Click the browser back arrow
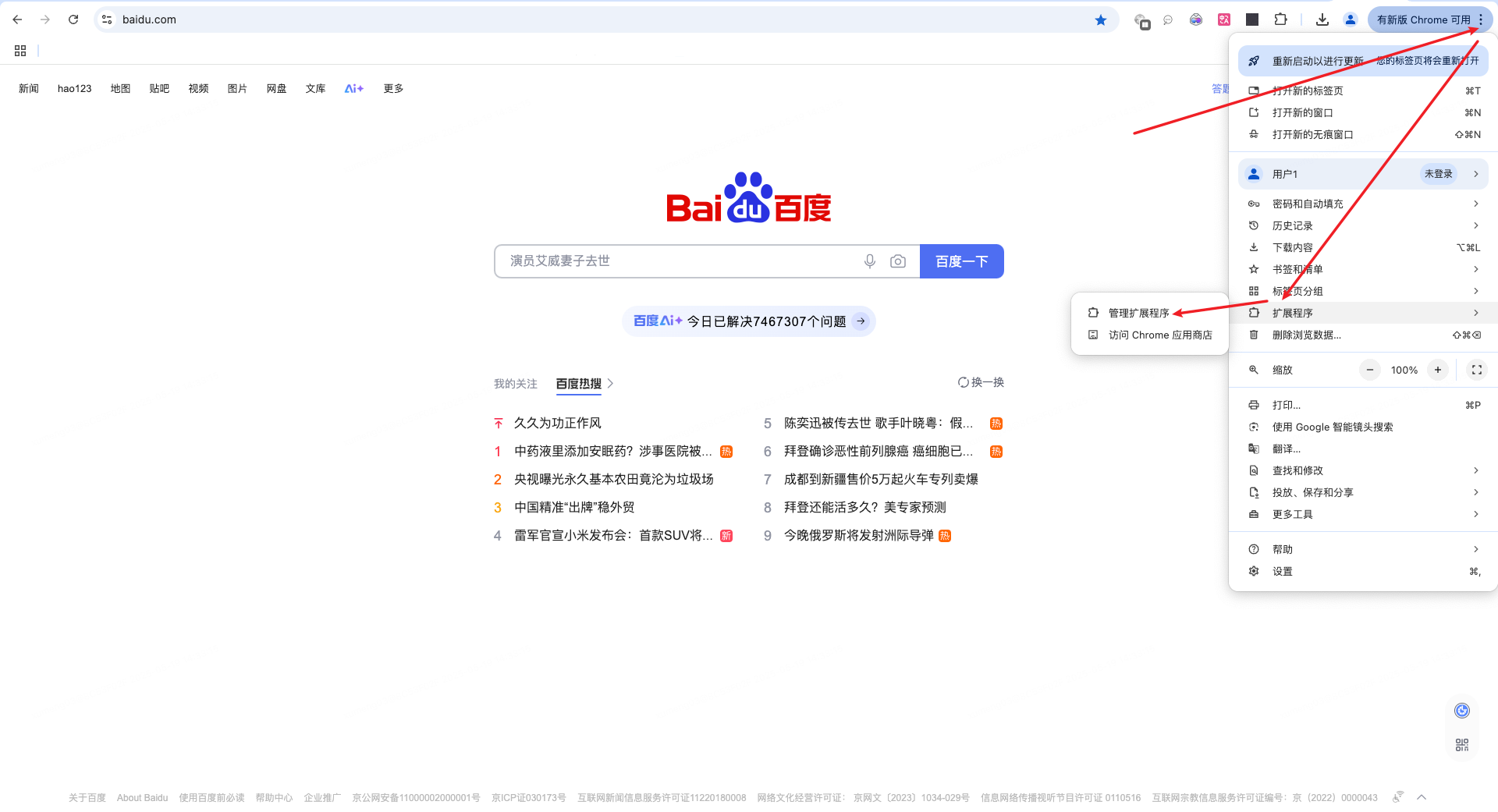Viewport: 1498px width, 812px height. tap(17, 20)
